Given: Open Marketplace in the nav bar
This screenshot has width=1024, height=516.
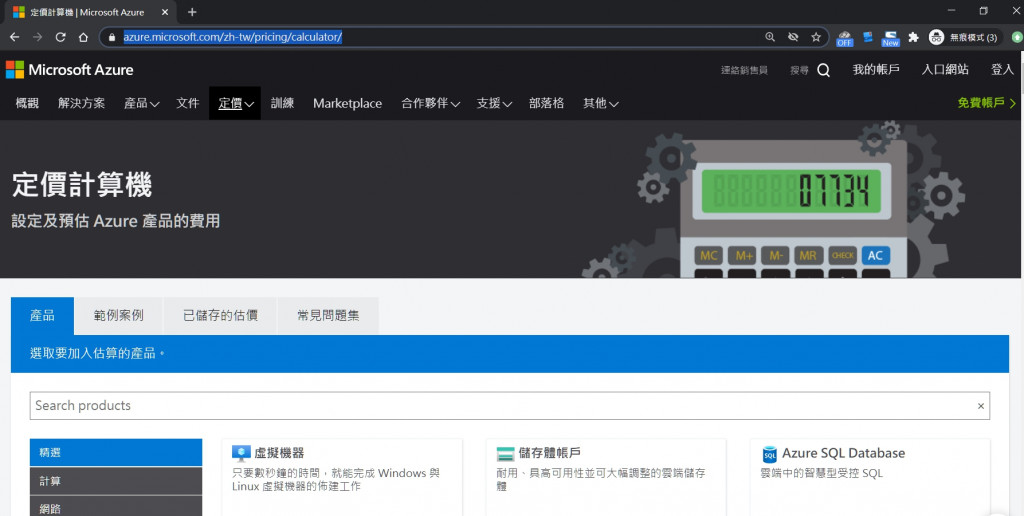Looking at the screenshot, I should click(x=347, y=103).
